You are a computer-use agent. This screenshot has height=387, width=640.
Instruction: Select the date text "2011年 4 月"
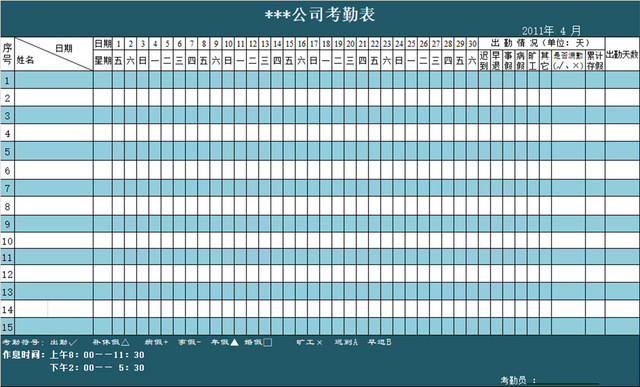tap(551, 31)
